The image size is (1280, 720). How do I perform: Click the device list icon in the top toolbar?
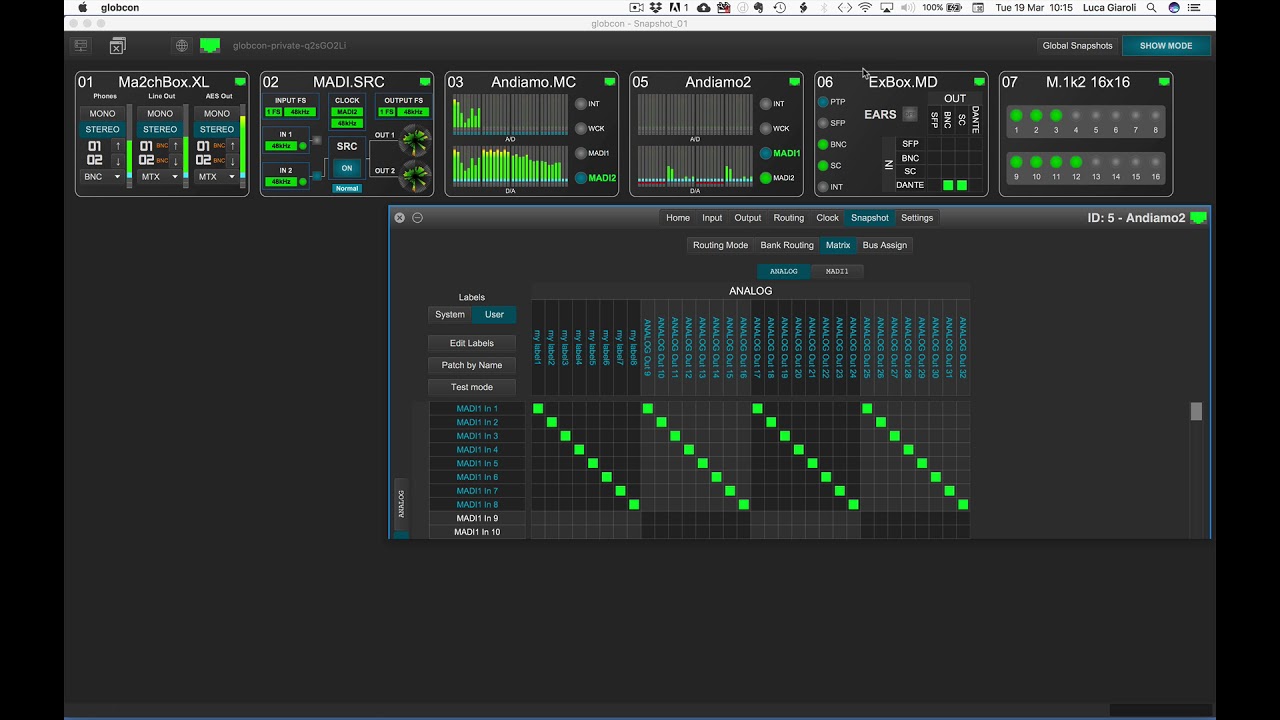[x=81, y=46]
